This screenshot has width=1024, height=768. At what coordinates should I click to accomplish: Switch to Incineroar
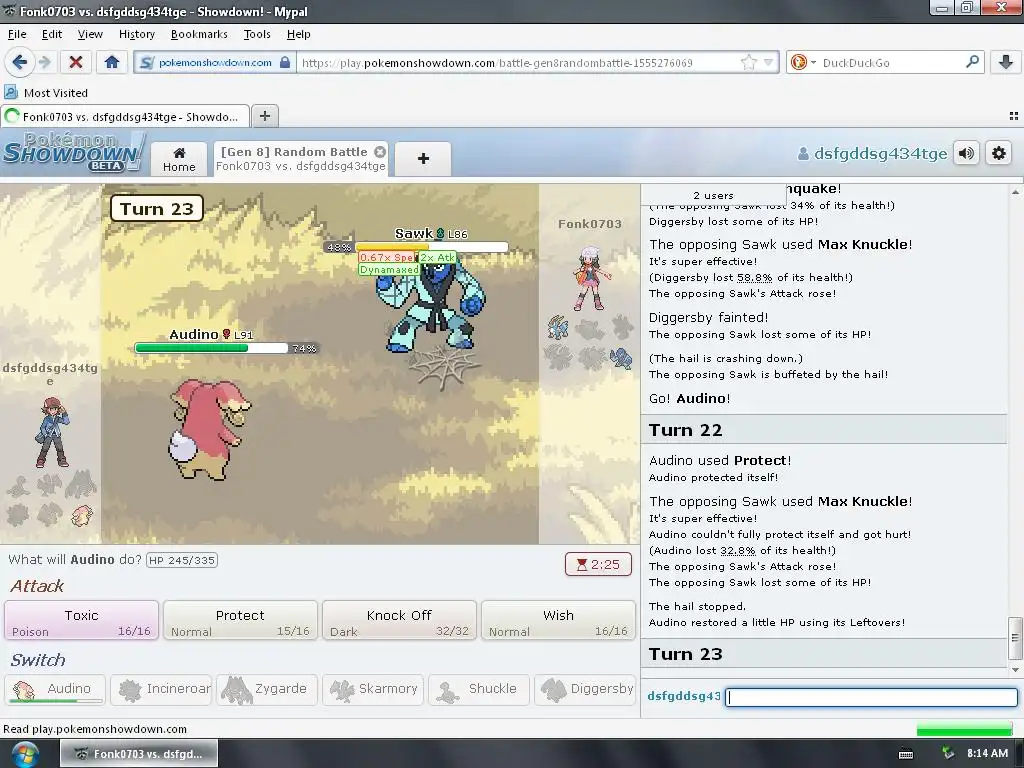[161, 690]
